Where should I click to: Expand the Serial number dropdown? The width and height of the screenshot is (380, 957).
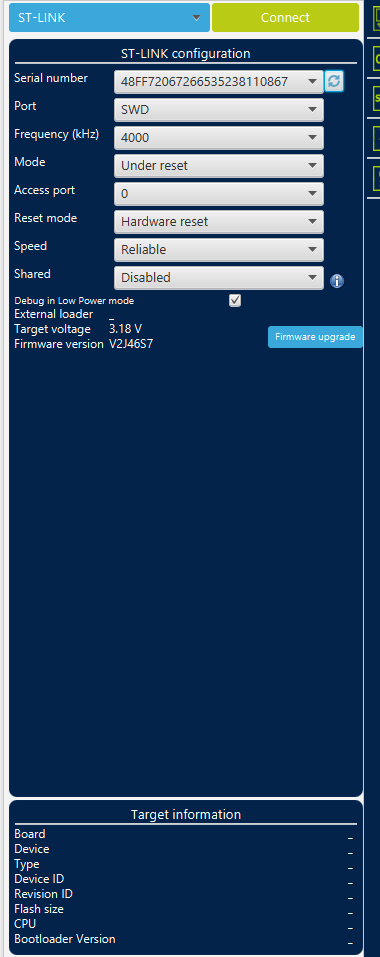(x=218, y=81)
